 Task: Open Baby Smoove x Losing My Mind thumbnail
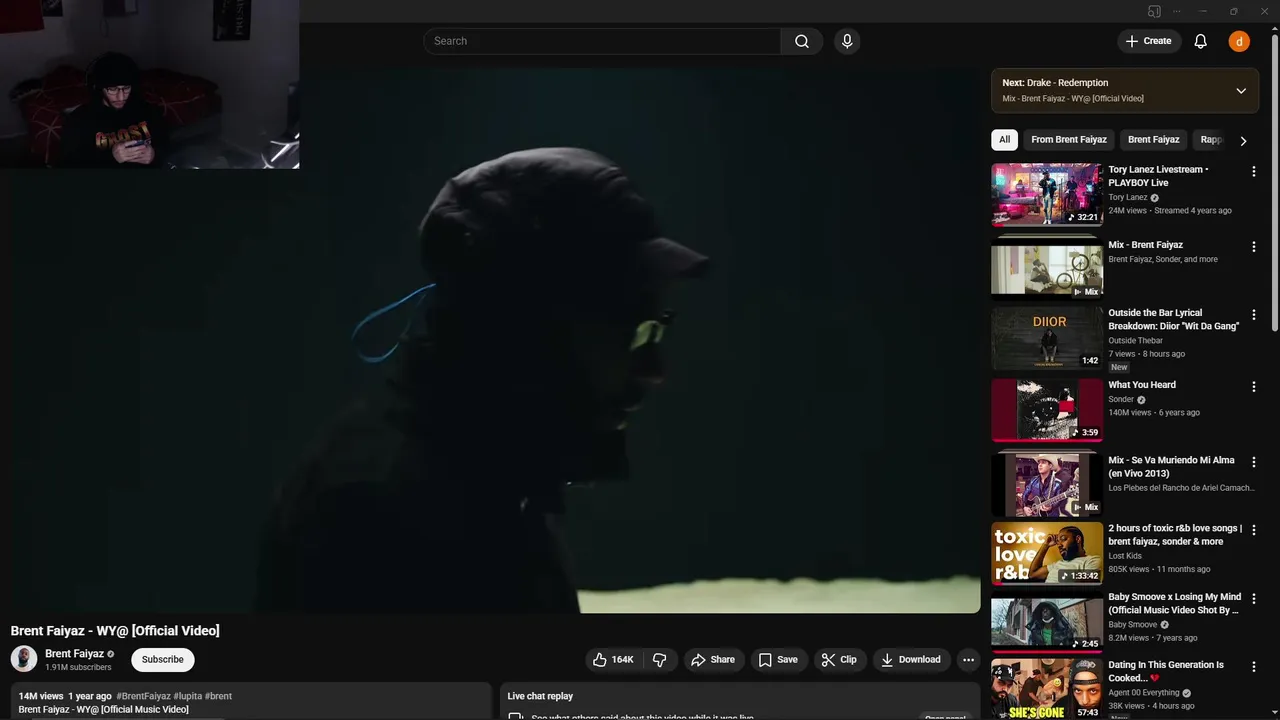[1047, 622]
